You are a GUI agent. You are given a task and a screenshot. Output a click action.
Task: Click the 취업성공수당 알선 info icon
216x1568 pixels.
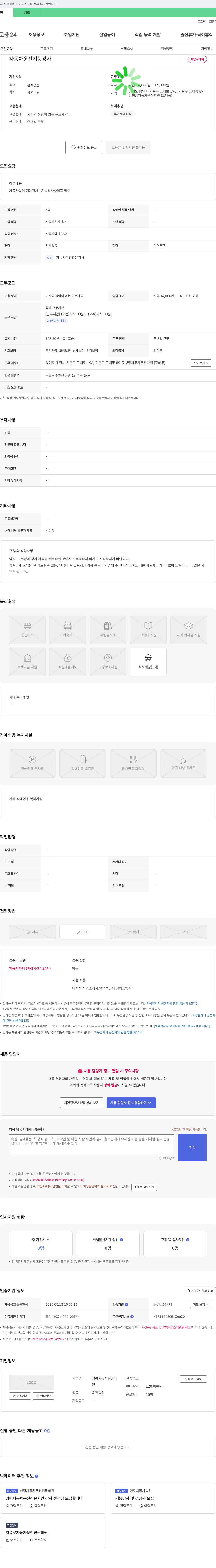pos(122,1239)
